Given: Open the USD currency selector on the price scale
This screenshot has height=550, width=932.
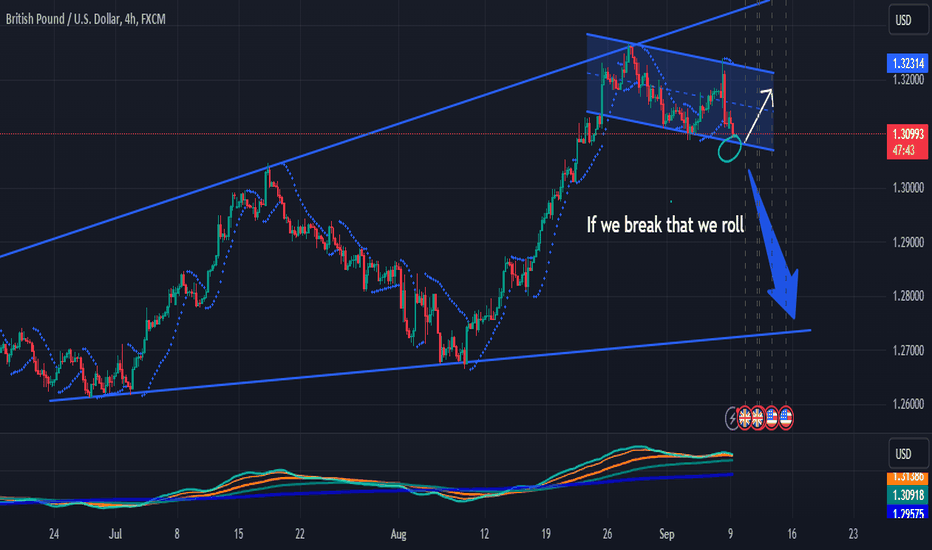Looking at the screenshot, I should pos(907,20).
